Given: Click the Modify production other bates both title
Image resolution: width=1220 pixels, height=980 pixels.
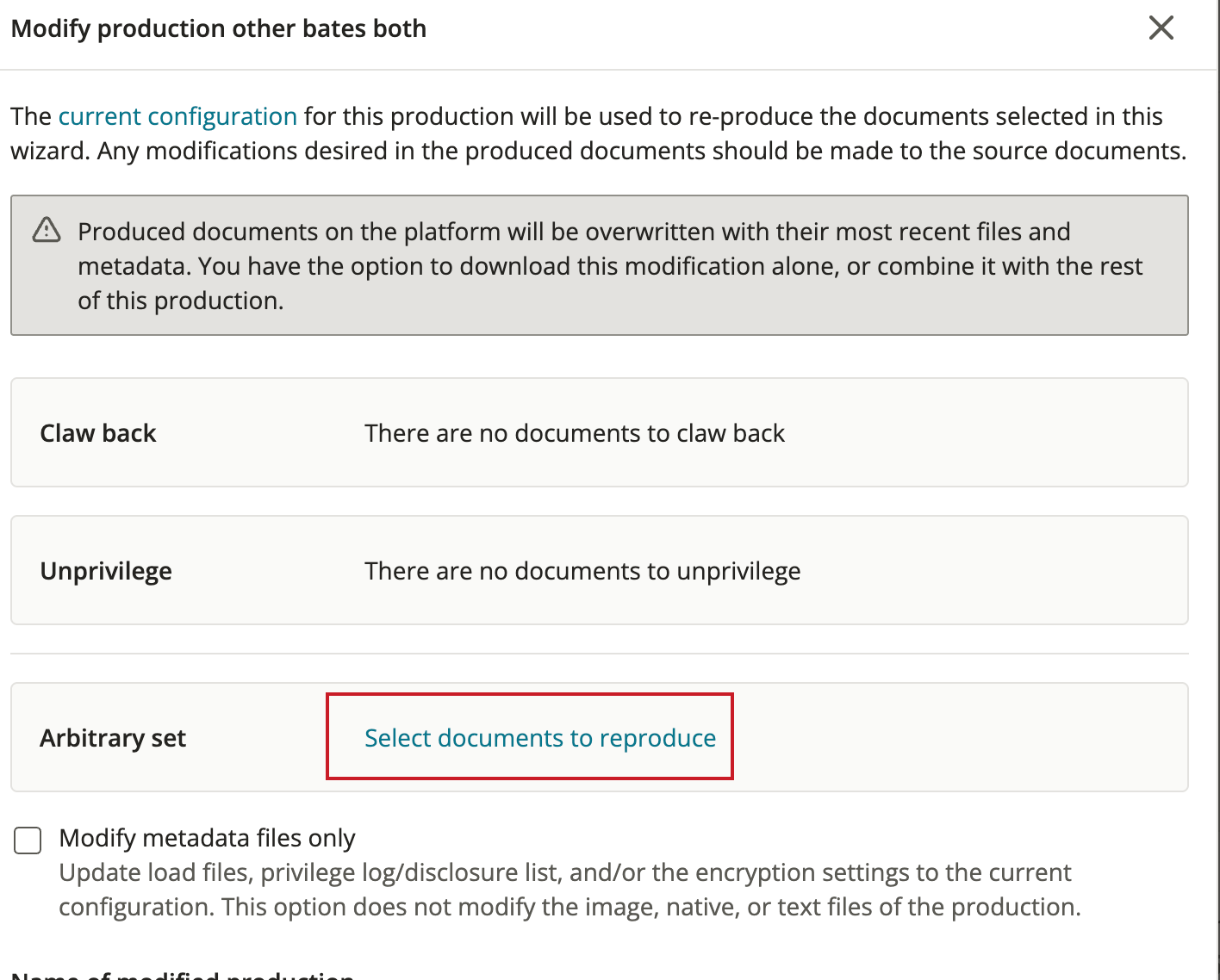Looking at the screenshot, I should click(x=219, y=28).
